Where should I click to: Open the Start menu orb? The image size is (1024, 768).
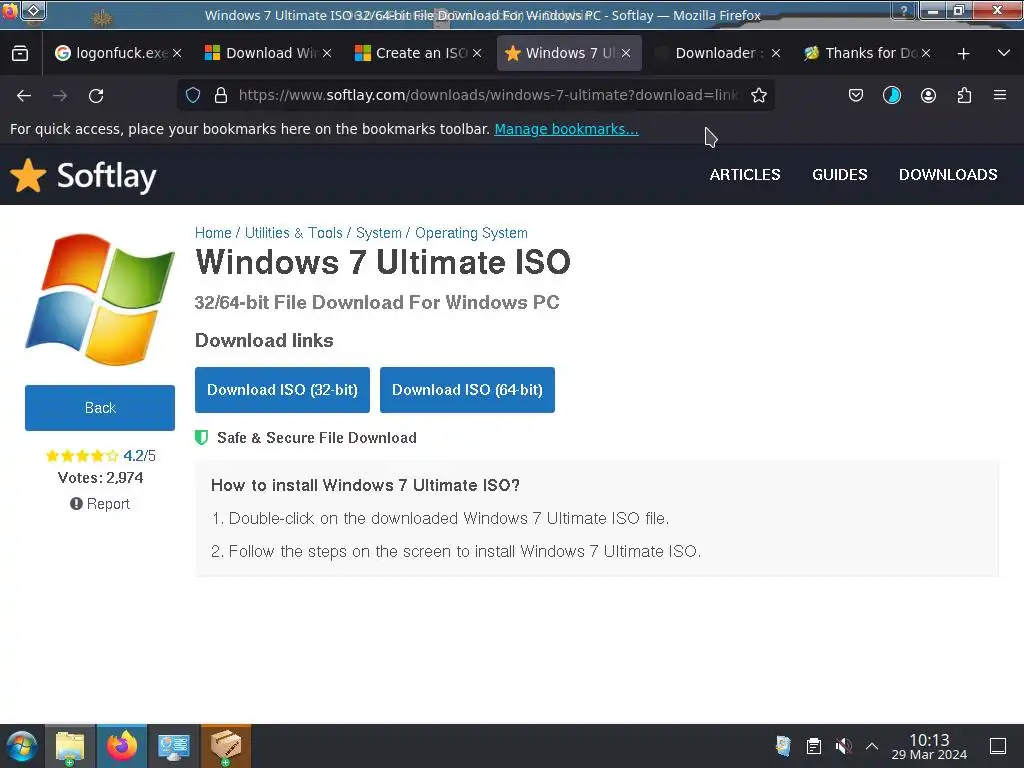coord(22,746)
